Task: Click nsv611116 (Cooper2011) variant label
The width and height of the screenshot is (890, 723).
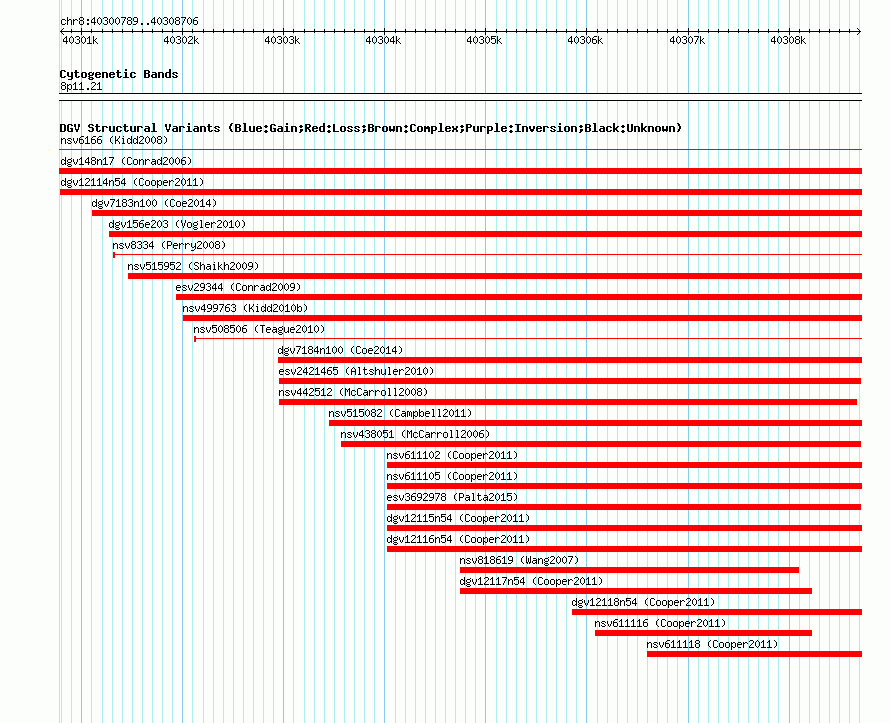Action: point(660,623)
